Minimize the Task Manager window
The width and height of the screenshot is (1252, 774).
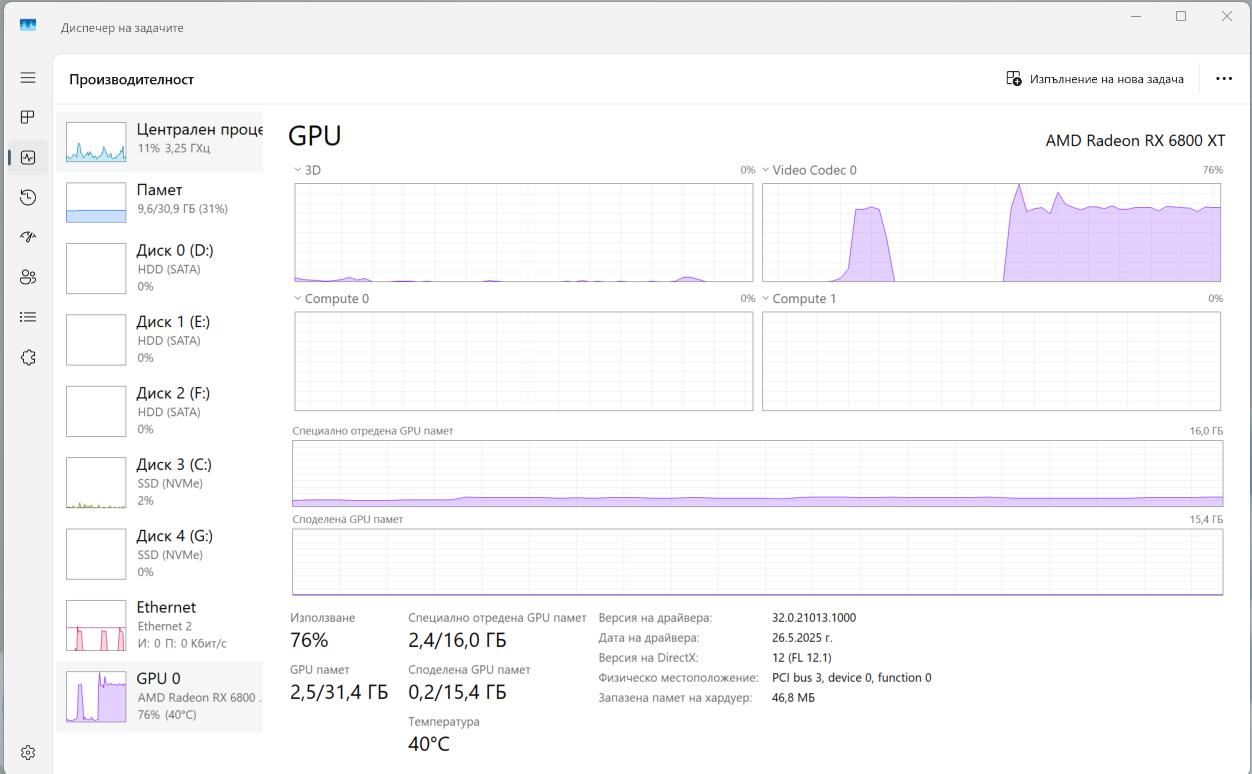1135,16
